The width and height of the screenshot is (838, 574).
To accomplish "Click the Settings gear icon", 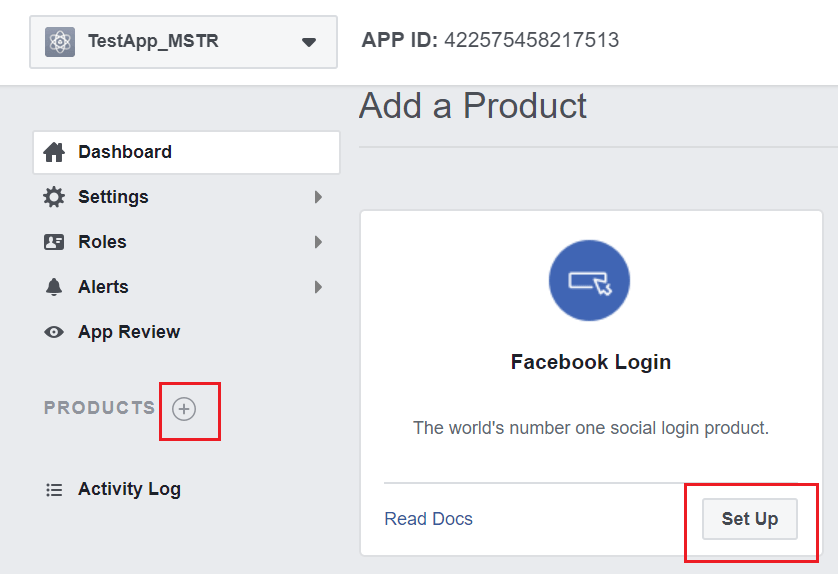I will (x=54, y=197).
